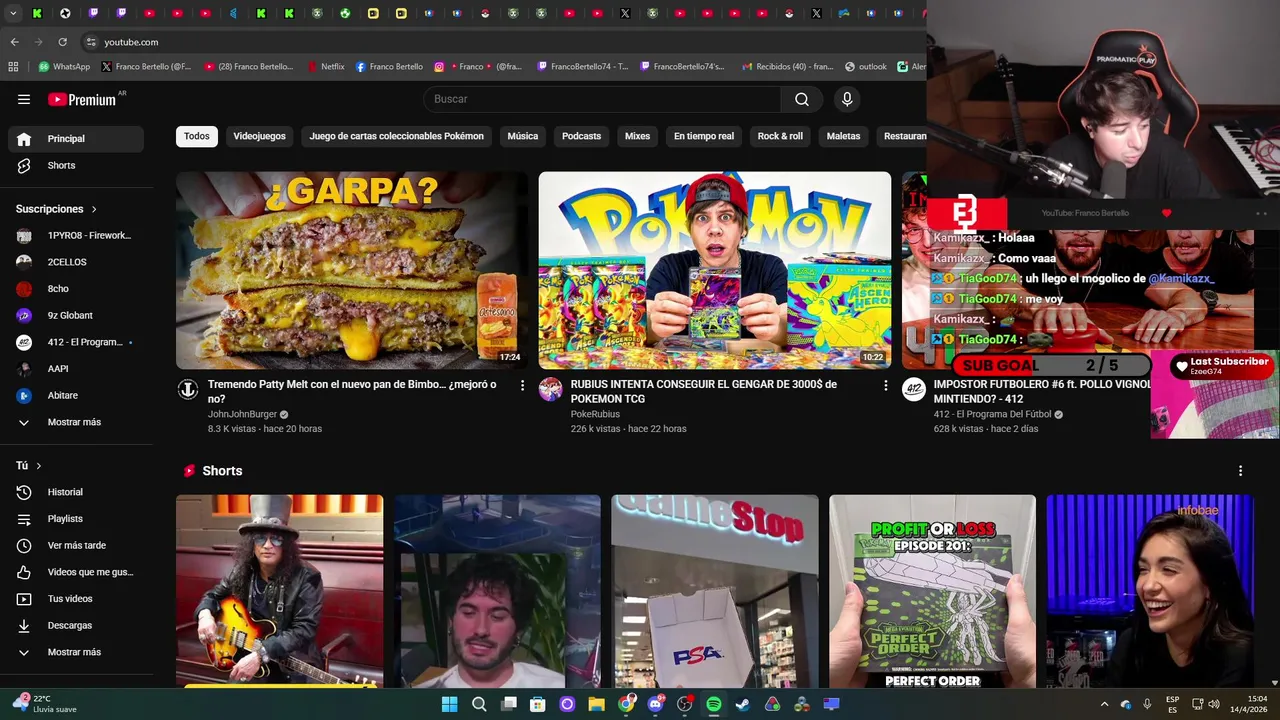The width and height of the screenshot is (1280, 720).
Task: Select Juego de cartas coleccionables Pokémon chip
Action: [396, 136]
